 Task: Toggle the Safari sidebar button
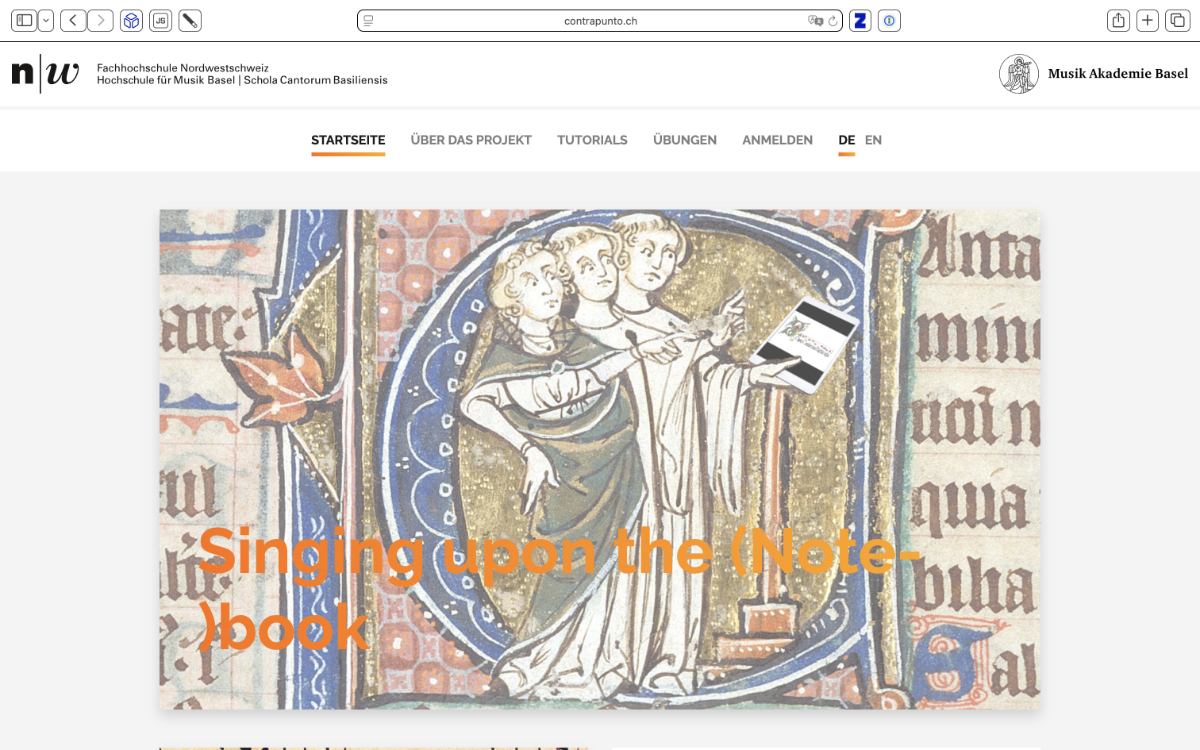(24, 20)
